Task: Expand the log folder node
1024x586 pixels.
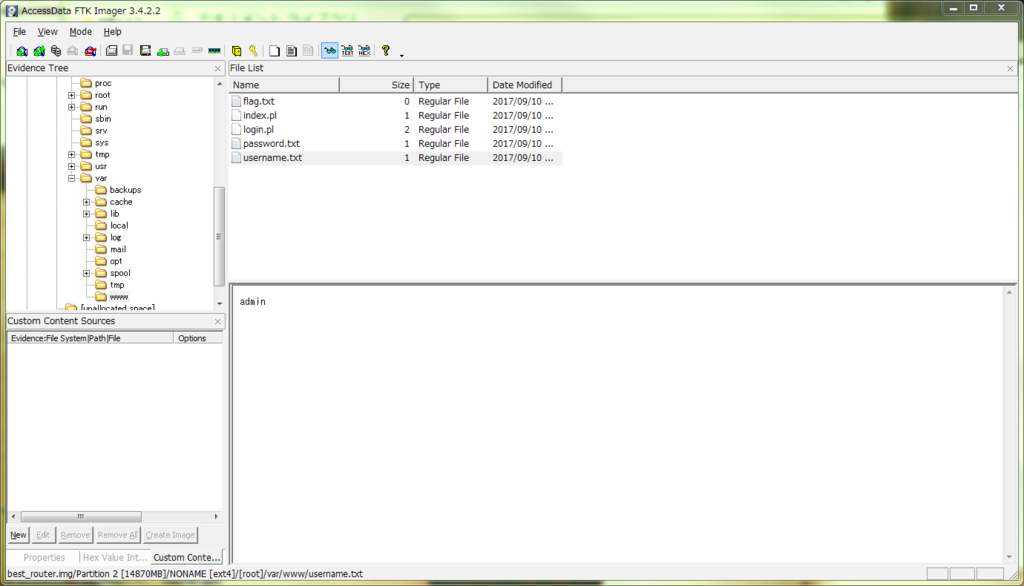Action: click(86, 238)
